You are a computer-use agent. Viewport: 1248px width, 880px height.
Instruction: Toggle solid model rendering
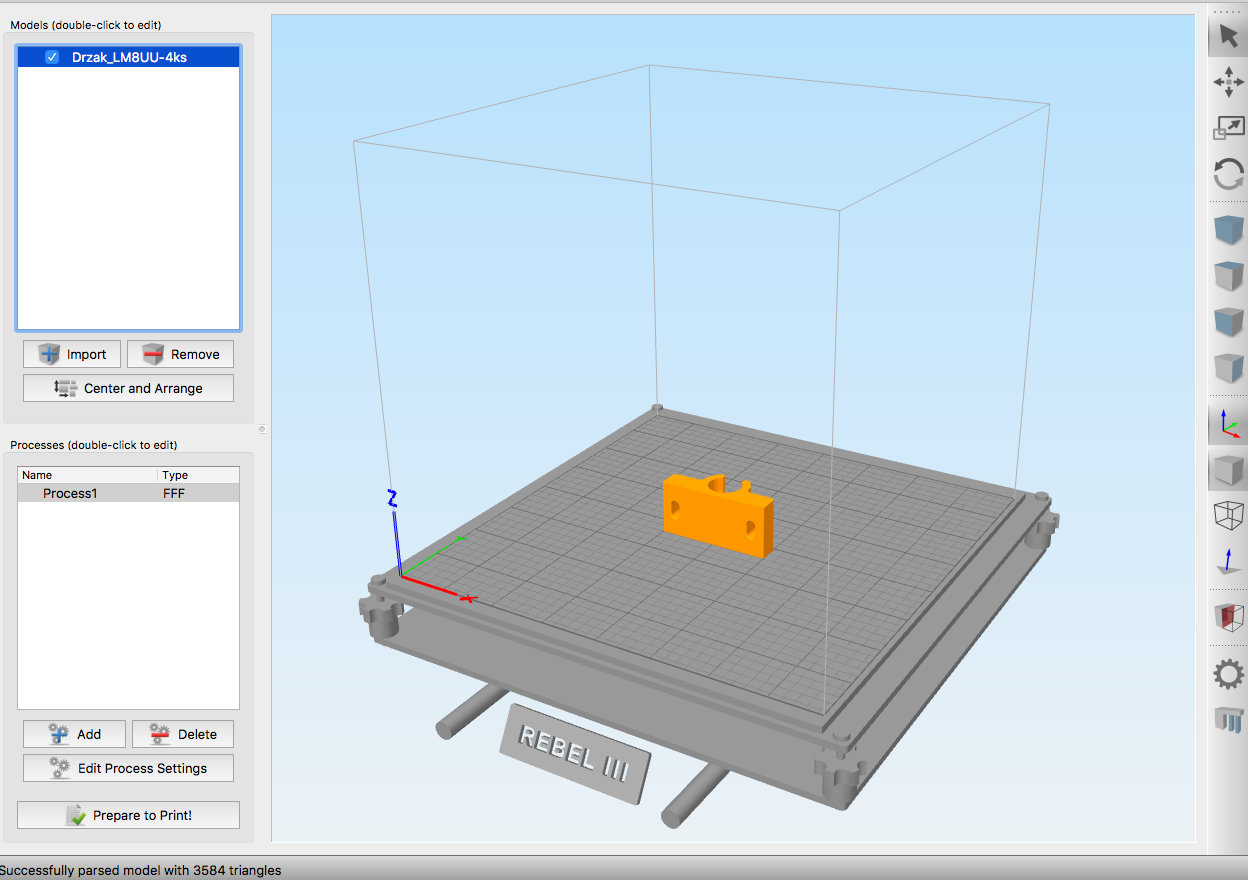(x=1228, y=470)
